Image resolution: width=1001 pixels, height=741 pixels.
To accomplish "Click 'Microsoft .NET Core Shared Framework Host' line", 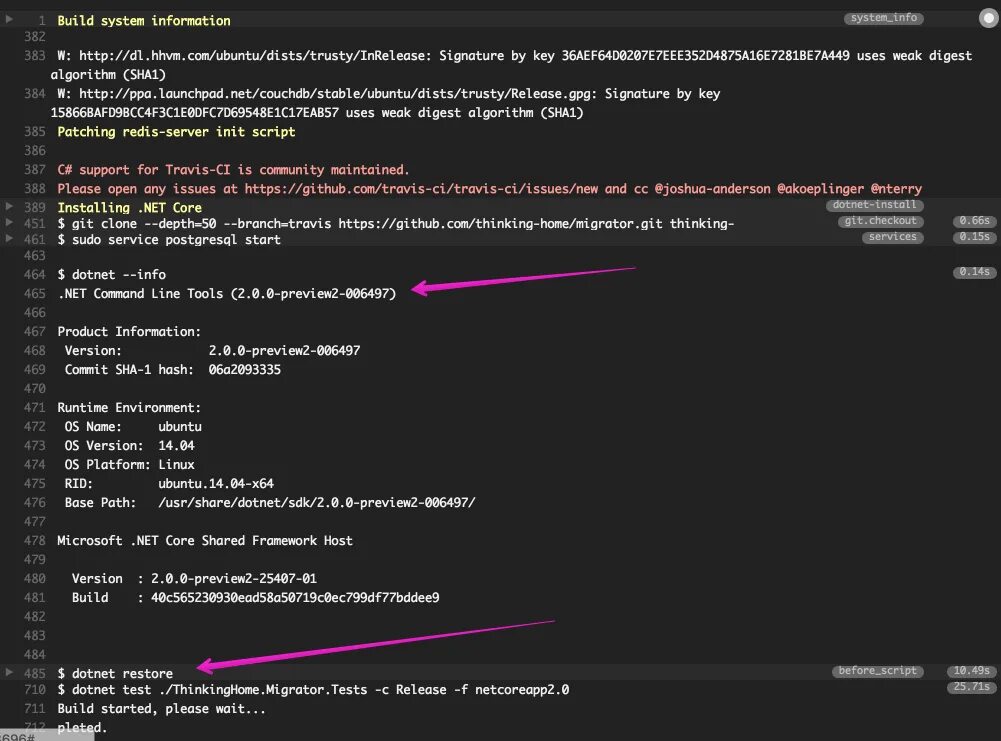I will pos(204,541).
